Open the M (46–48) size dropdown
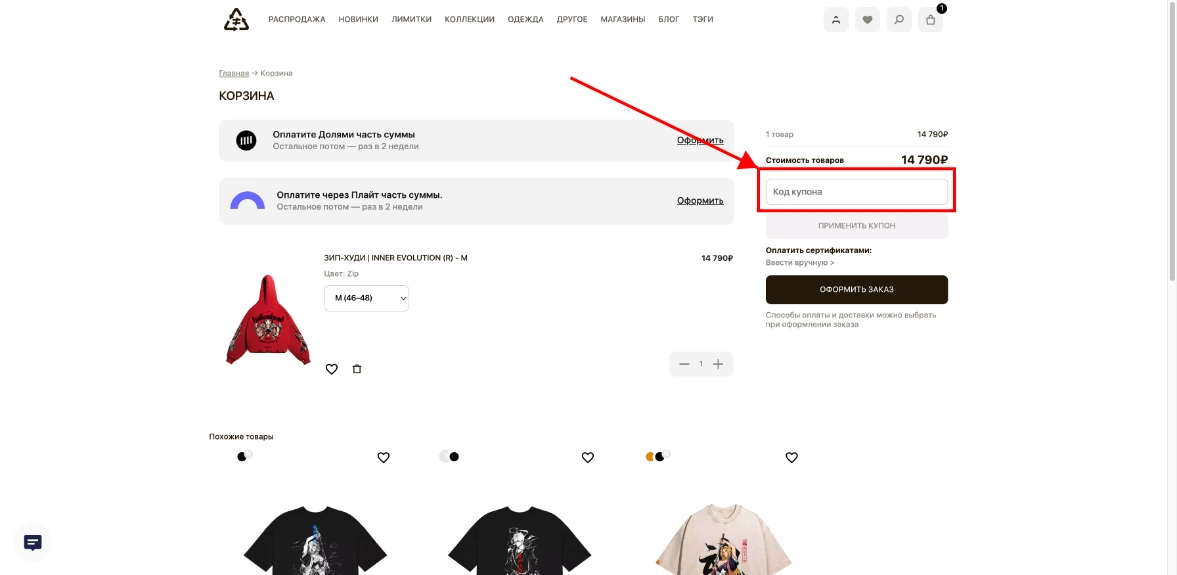 pyautogui.click(x=366, y=298)
